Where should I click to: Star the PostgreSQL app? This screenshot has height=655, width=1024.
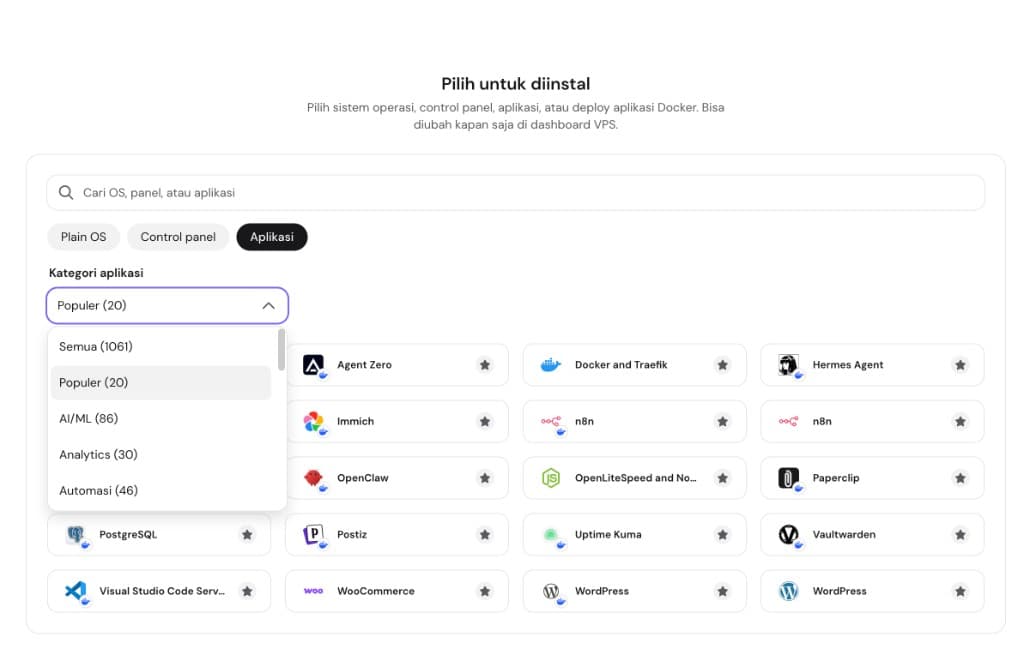coord(247,535)
